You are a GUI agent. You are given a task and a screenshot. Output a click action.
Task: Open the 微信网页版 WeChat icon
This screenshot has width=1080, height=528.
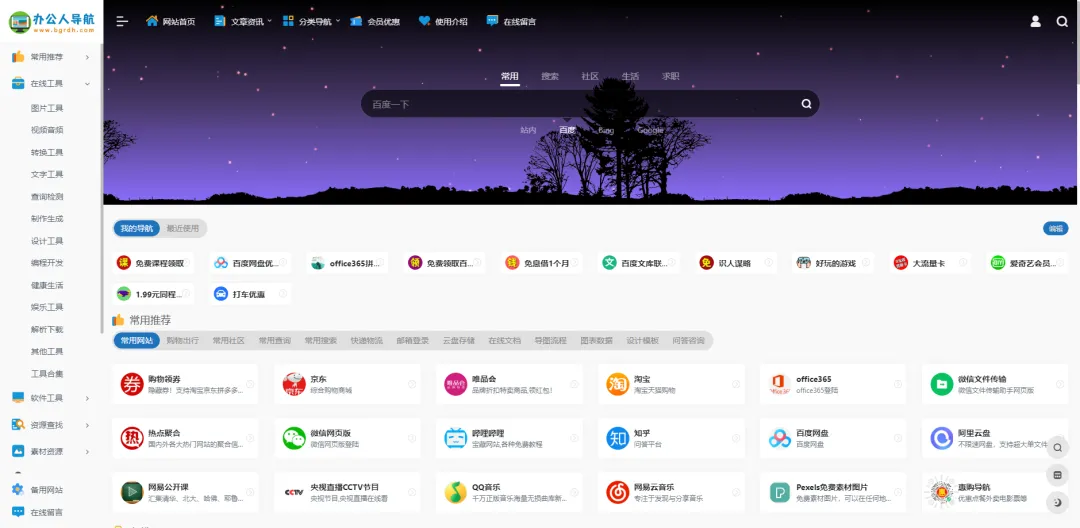tap(294, 438)
